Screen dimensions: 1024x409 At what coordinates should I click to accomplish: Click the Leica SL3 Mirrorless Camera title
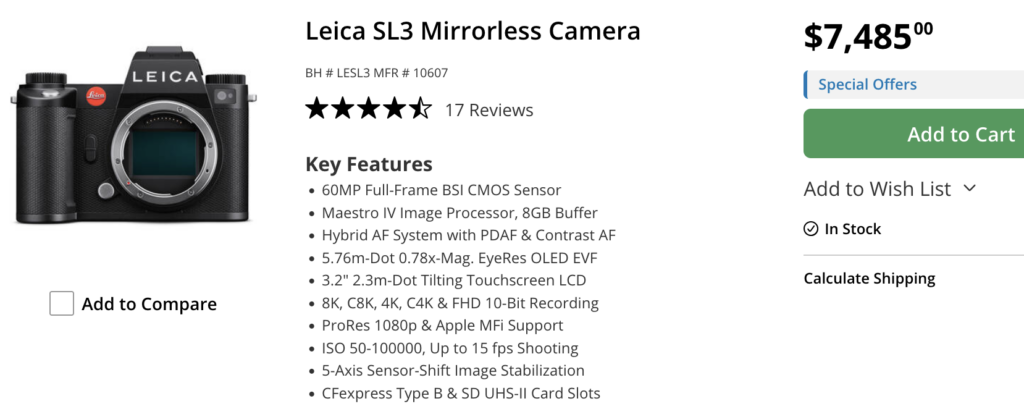click(472, 31)
